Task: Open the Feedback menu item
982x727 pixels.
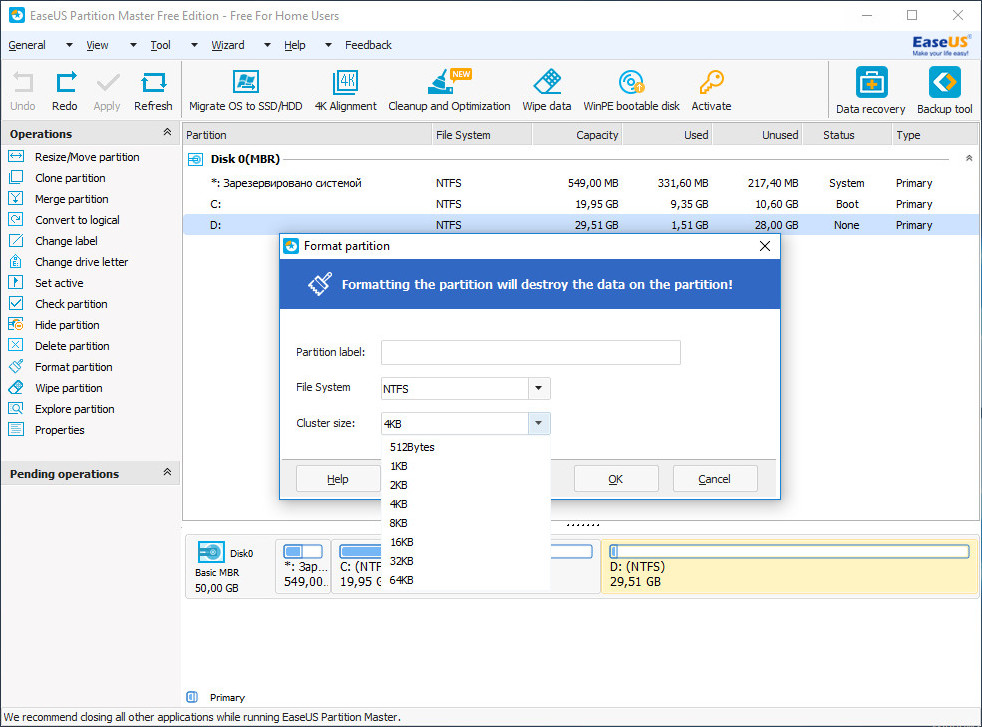Action: [368, 45]
